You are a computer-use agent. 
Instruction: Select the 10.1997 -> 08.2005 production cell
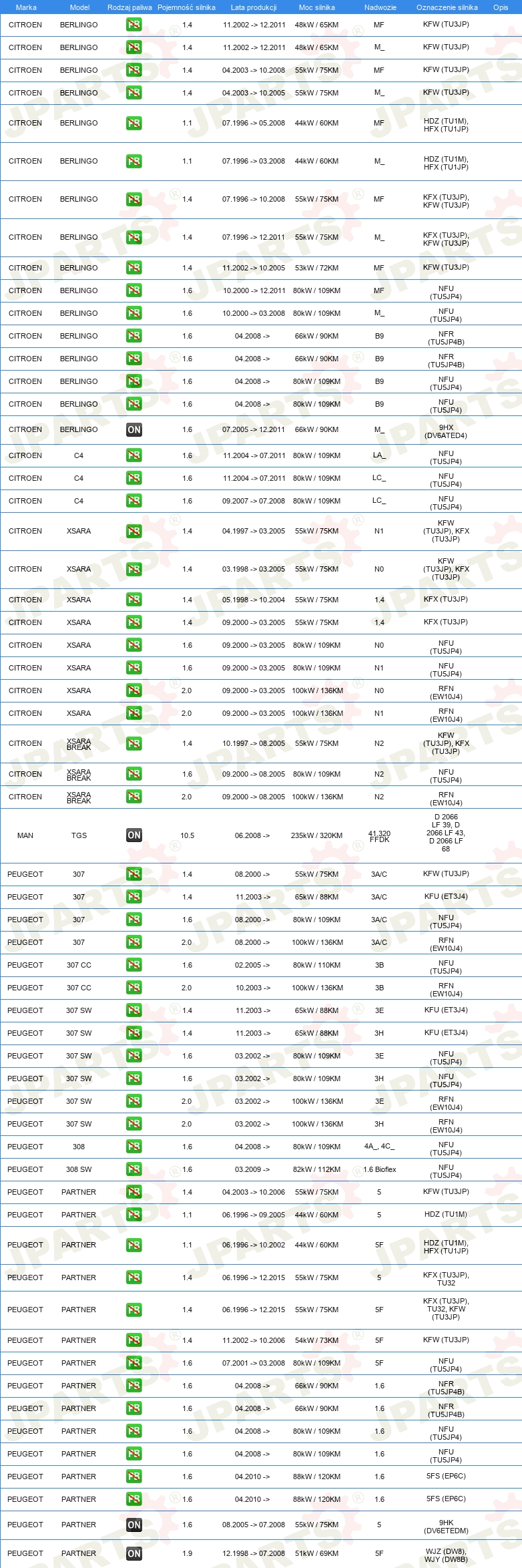[x=254, y=743]
